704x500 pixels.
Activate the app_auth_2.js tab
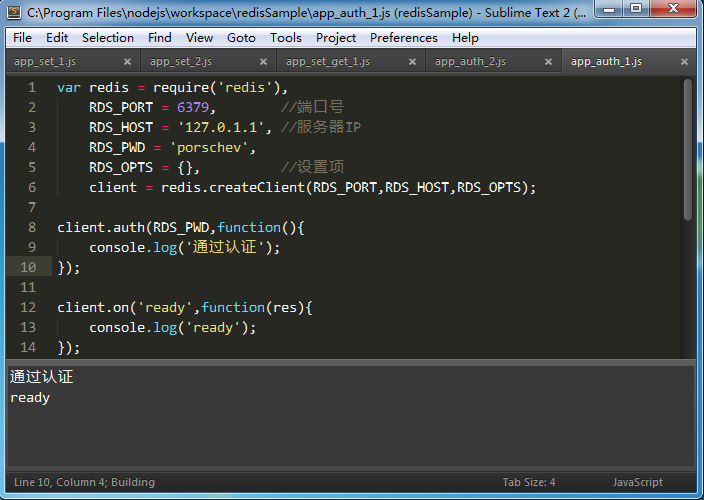[x=470, y=62]
